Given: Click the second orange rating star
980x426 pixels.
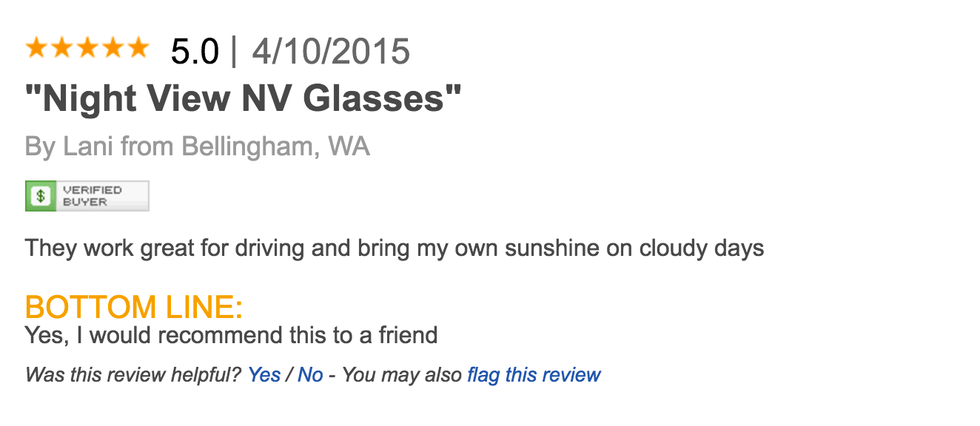Looking at the screenshot, I should pos(61,47).
